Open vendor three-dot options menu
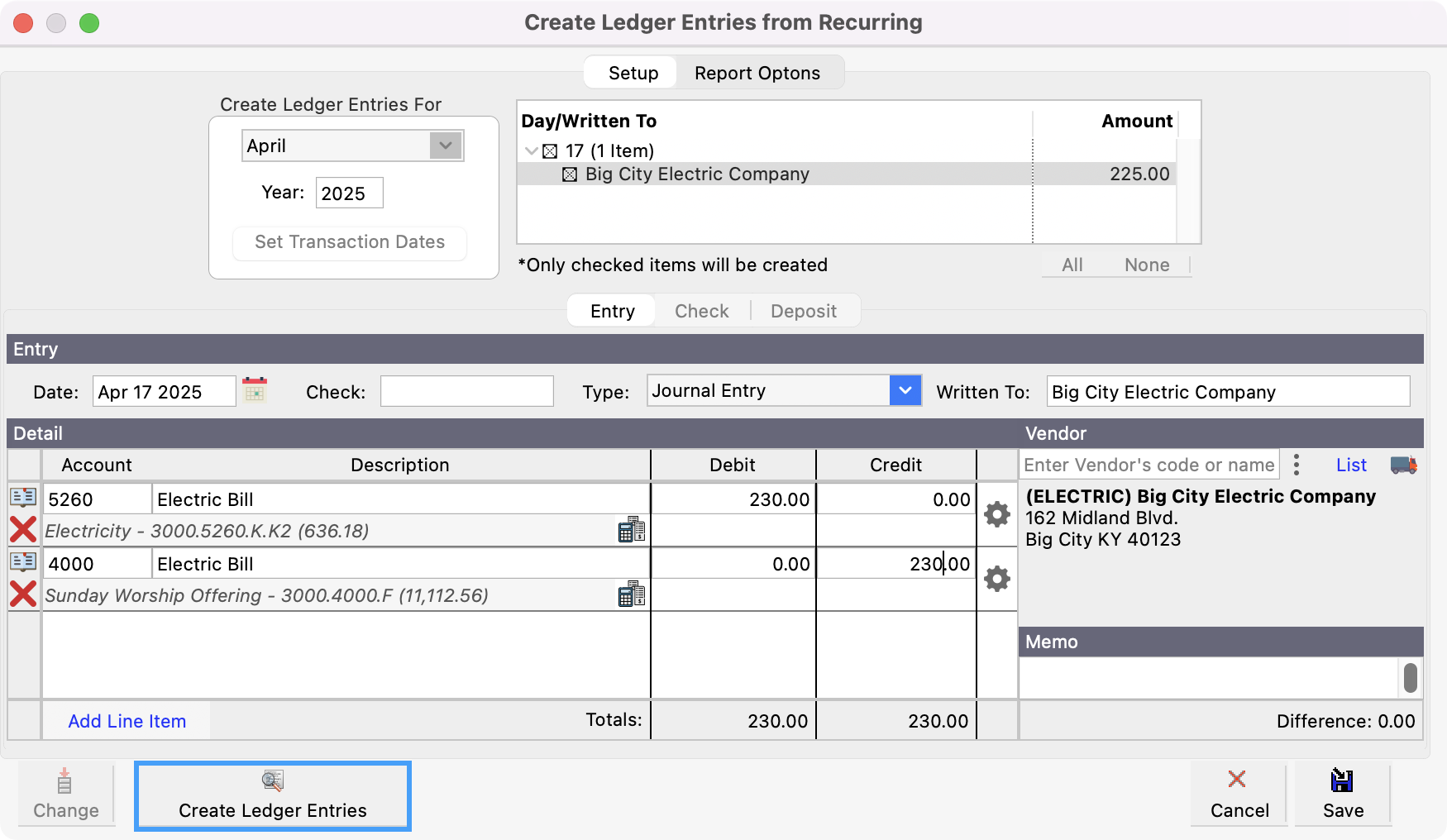 pos(1297,465)
